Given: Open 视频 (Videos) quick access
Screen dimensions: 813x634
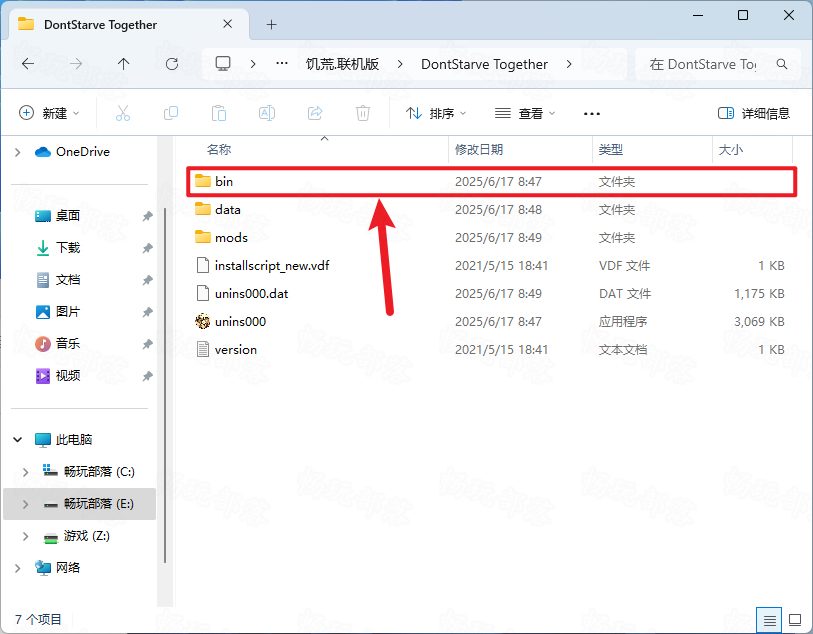Looking at the screenshot, I should pyautogui.click(x=58, y=376).
